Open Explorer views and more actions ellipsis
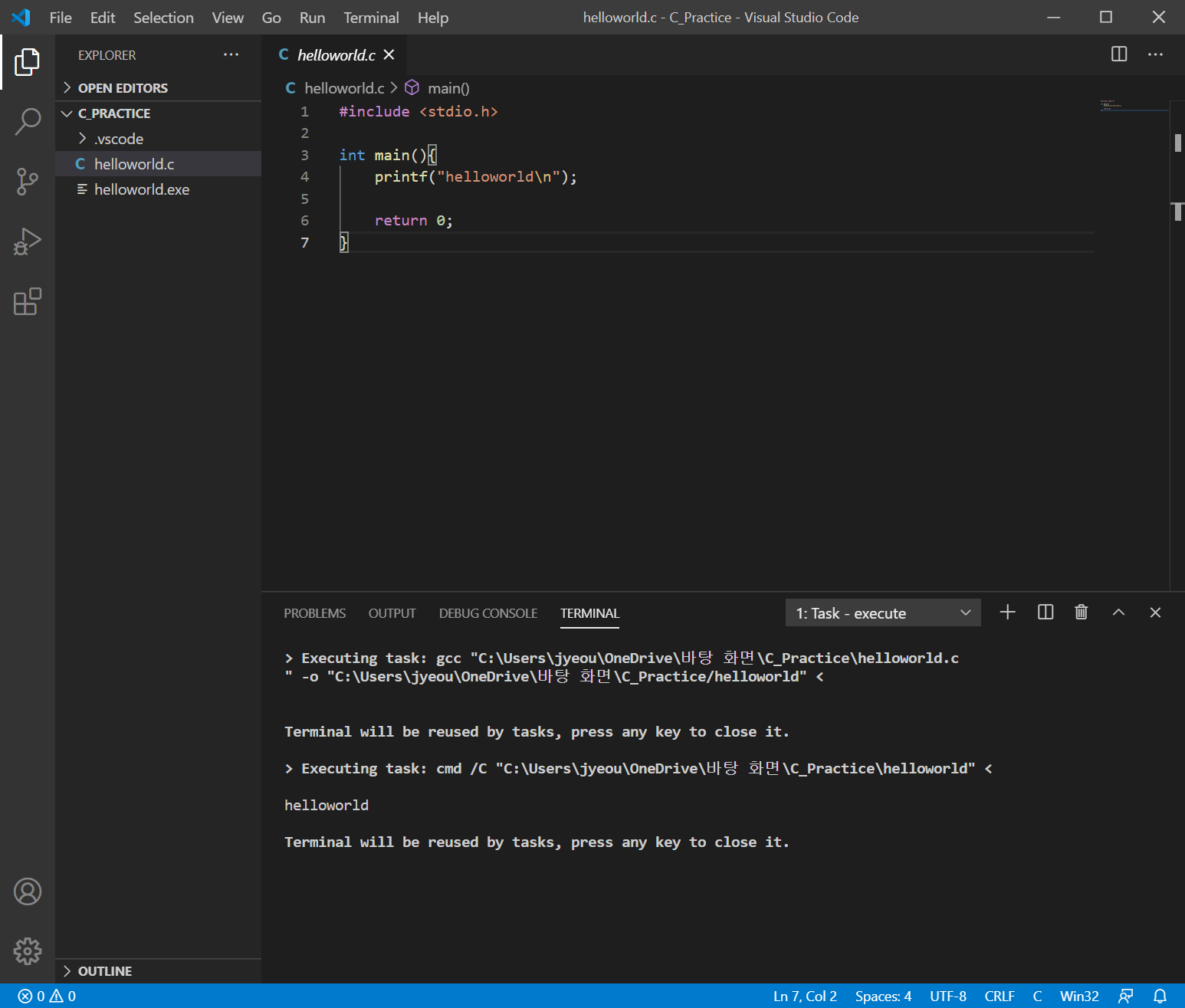 tap(231, 55)
